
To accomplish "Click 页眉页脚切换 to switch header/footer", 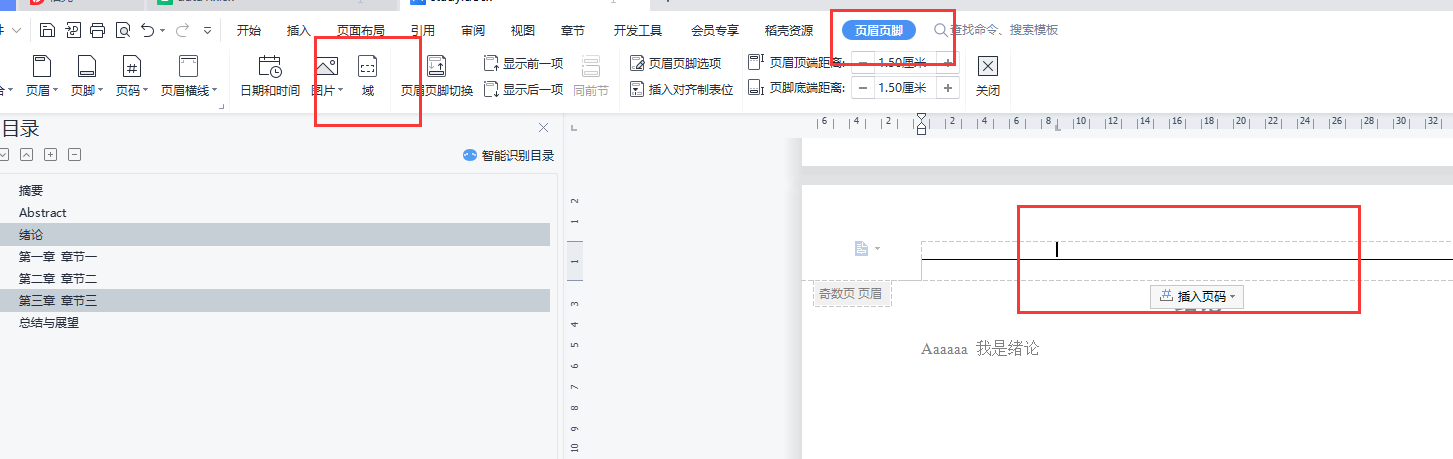I will click(437, 78).
